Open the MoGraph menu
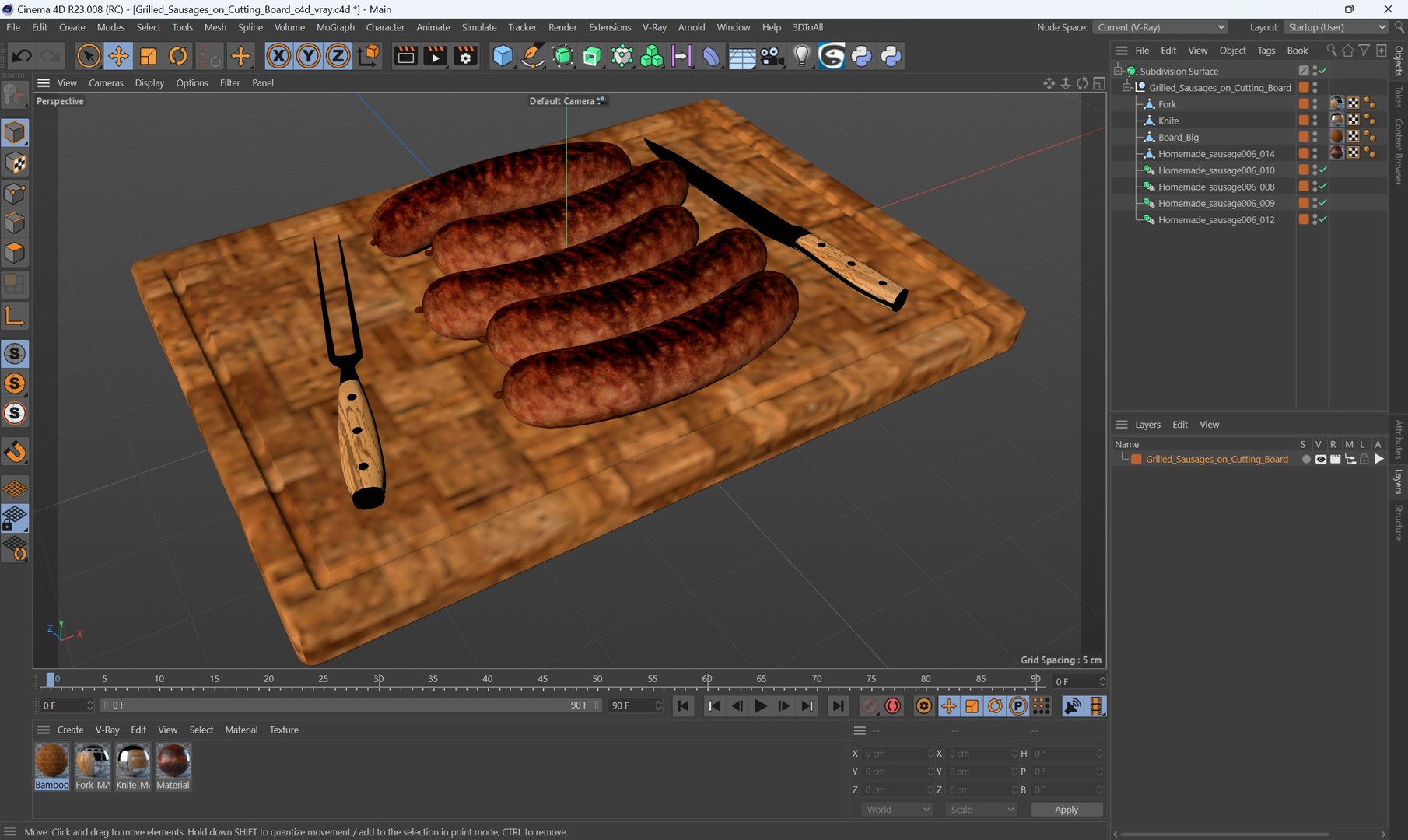The width and height of the screenshot is (1408, 840). [x=335, y=27]
